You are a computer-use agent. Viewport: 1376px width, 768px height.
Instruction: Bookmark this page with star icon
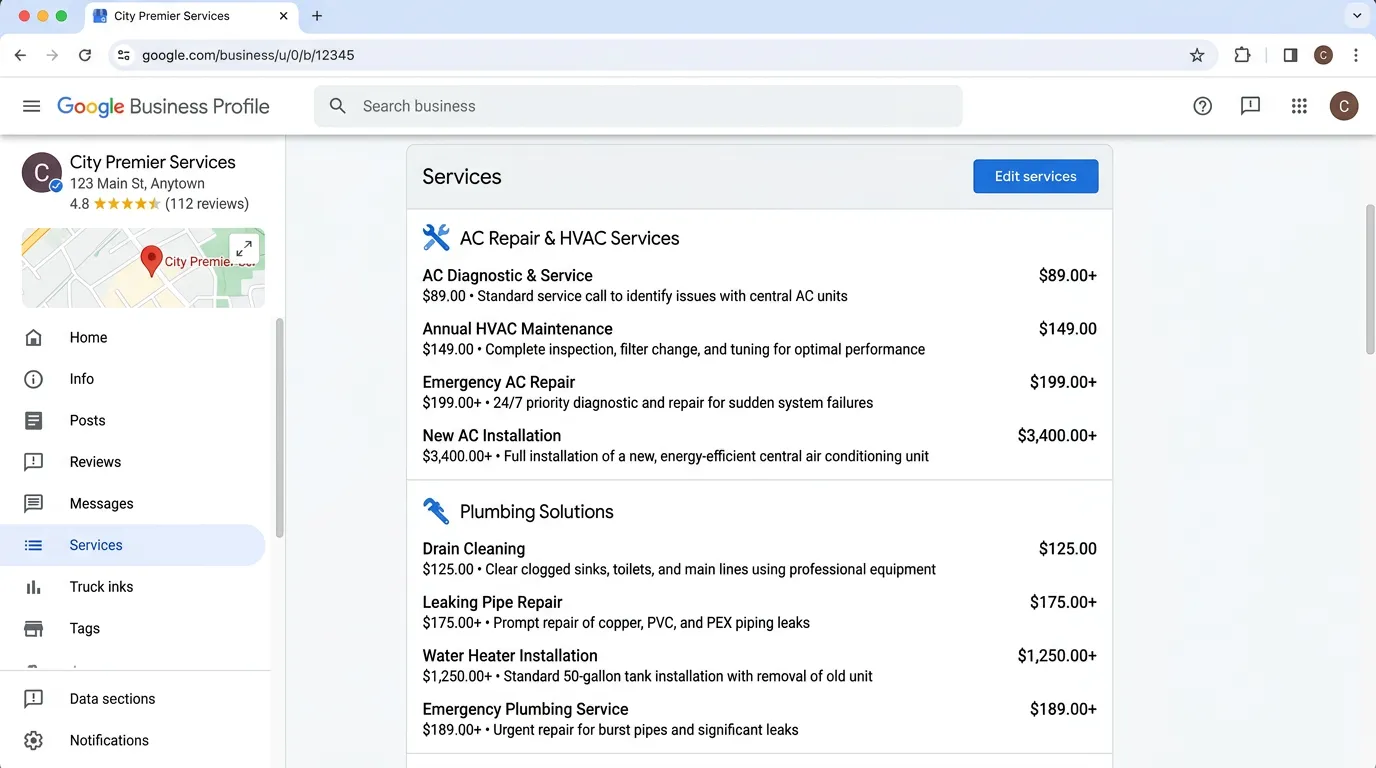pyautogui.click(x=1197, y=55)
